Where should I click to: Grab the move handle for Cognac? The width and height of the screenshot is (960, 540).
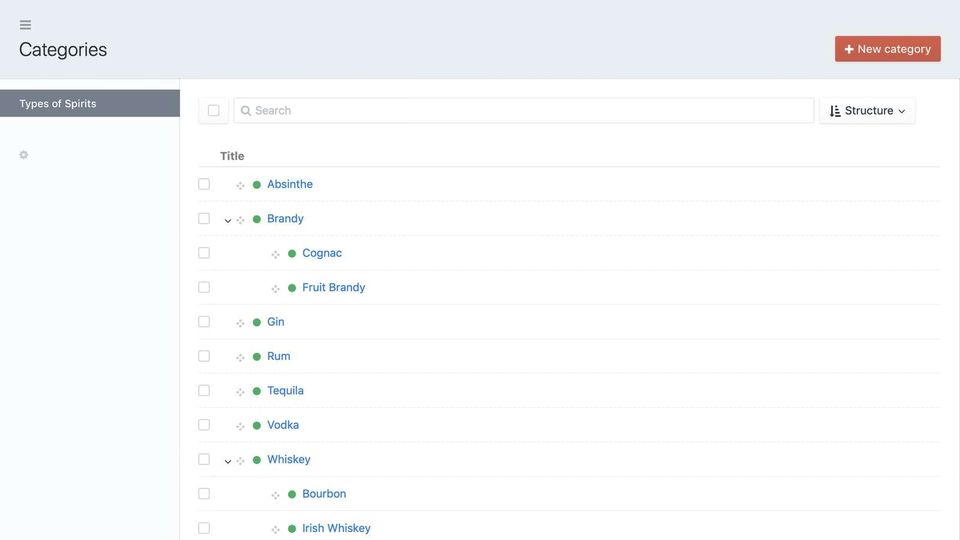[x=276, y=254]
